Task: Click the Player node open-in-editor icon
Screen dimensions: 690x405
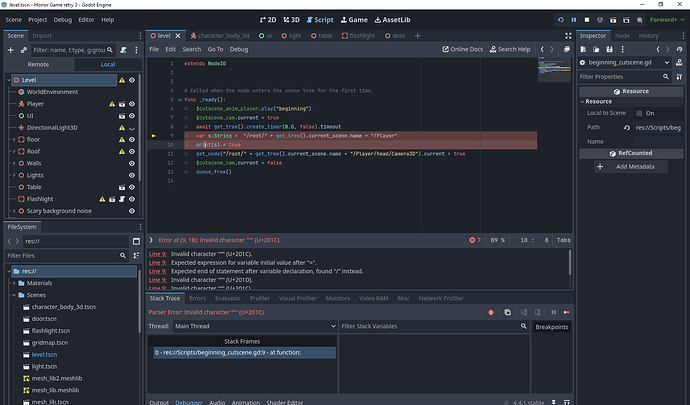Action: [x=122, y=104]
